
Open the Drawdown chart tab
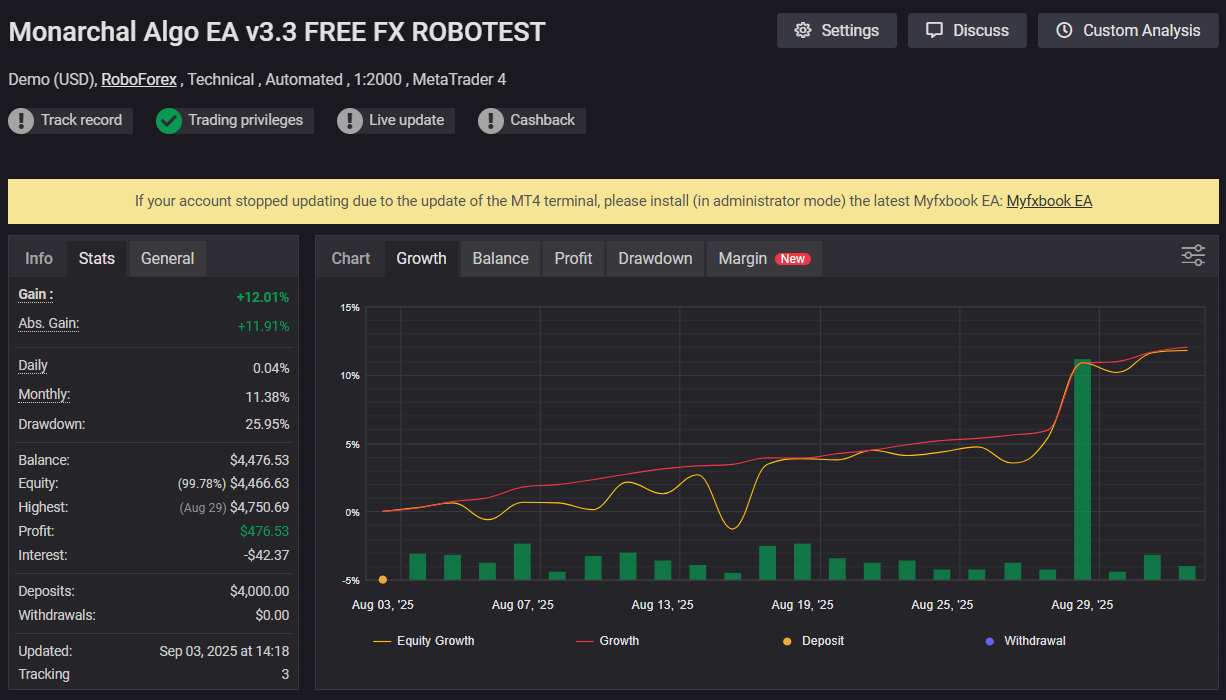[655, 258]
